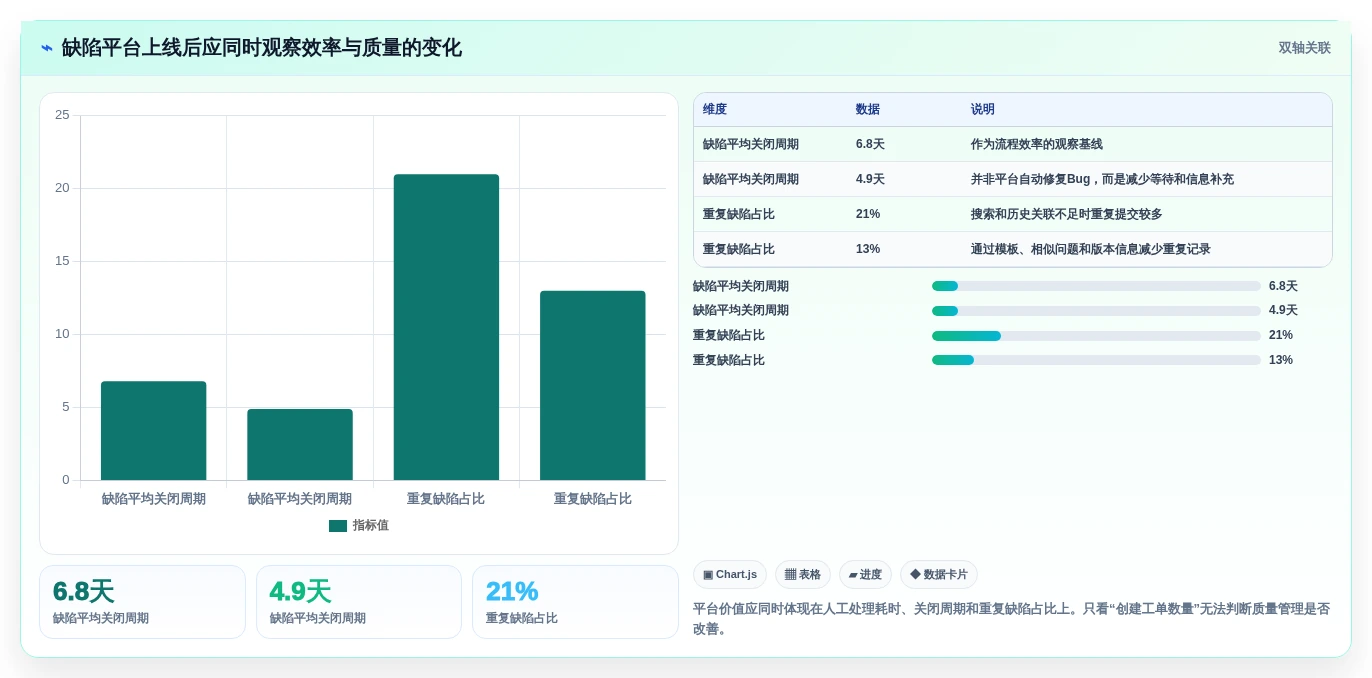Image resolution: width=1372 pixels, height=678 pixels.
Task: Click the y-axis label 15
Action: coord(62,261)
